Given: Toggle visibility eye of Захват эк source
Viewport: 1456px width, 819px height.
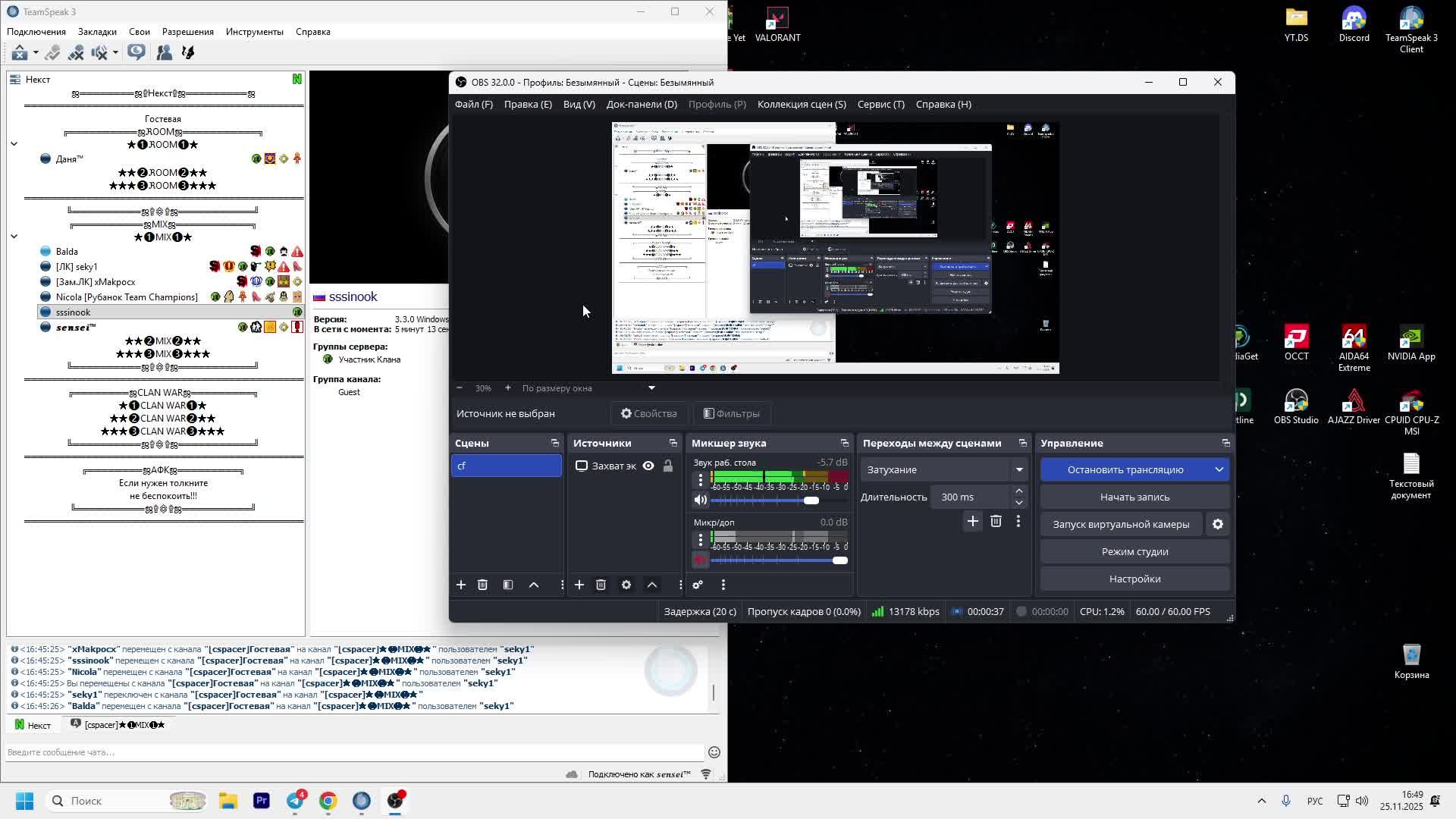Looking at the screenshot, I should 648,466.
